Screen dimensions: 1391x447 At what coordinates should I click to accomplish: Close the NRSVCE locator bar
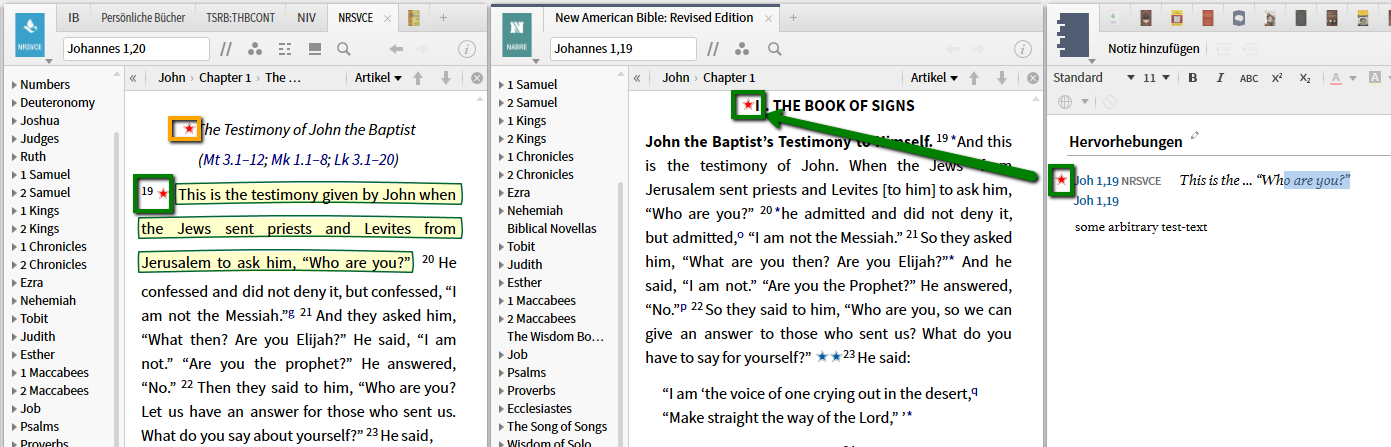[476, 78]
